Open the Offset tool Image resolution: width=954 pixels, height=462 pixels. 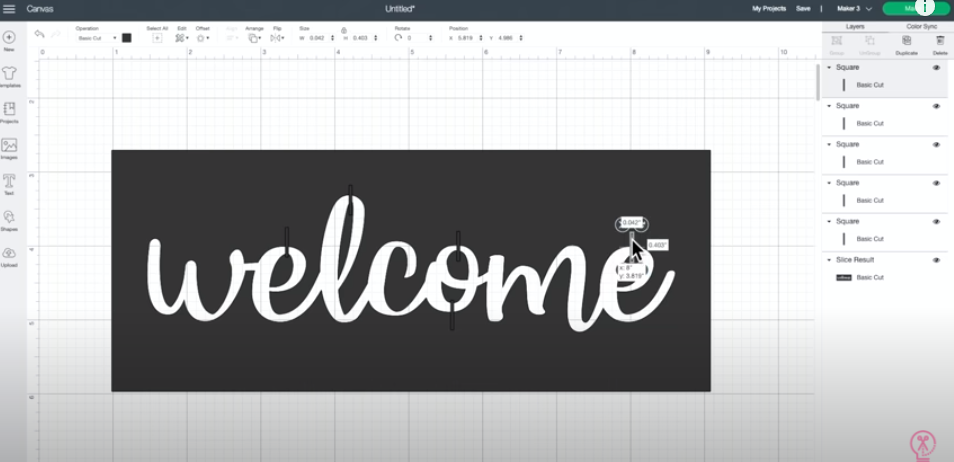[x=203, y=38]
